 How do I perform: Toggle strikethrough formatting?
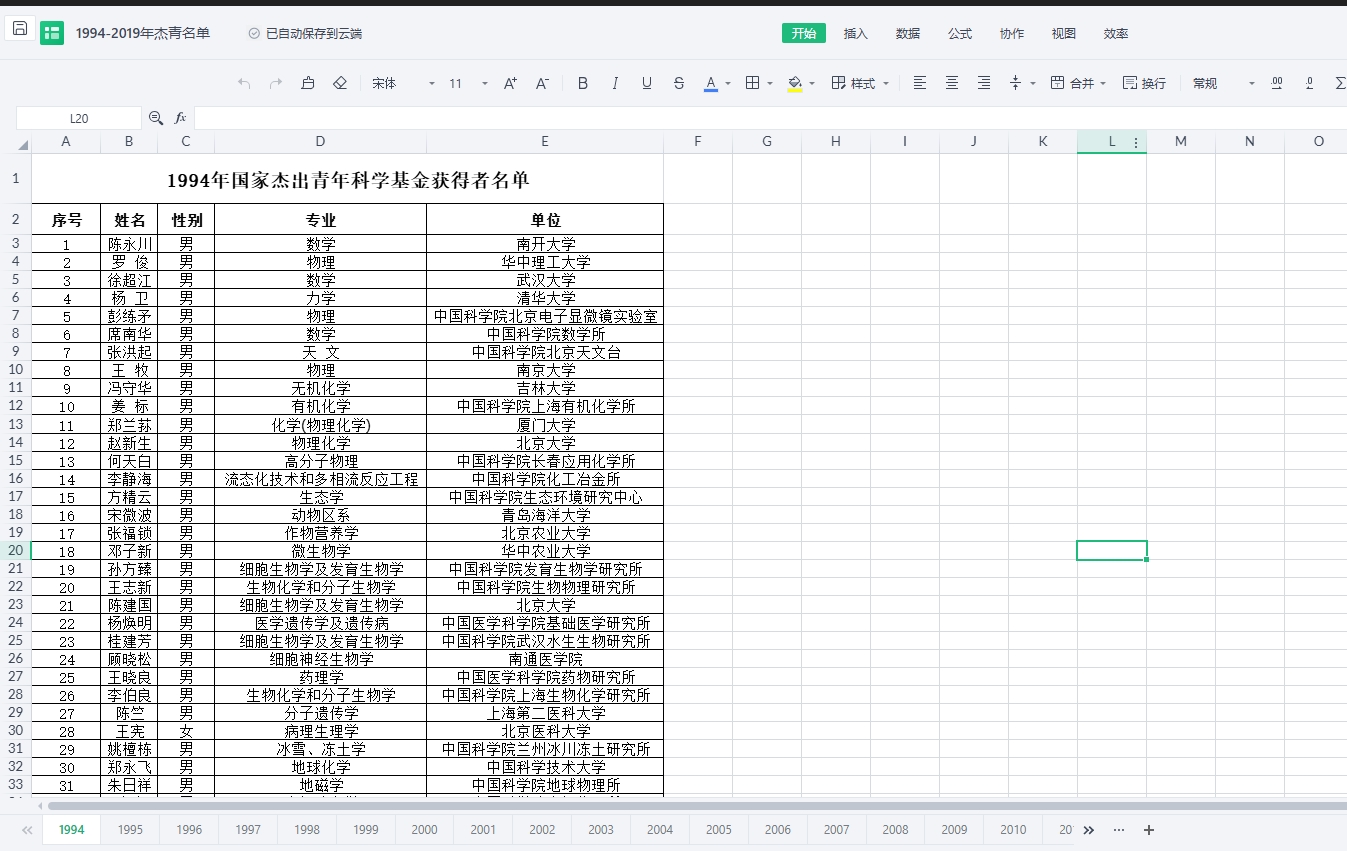(679, 83)
